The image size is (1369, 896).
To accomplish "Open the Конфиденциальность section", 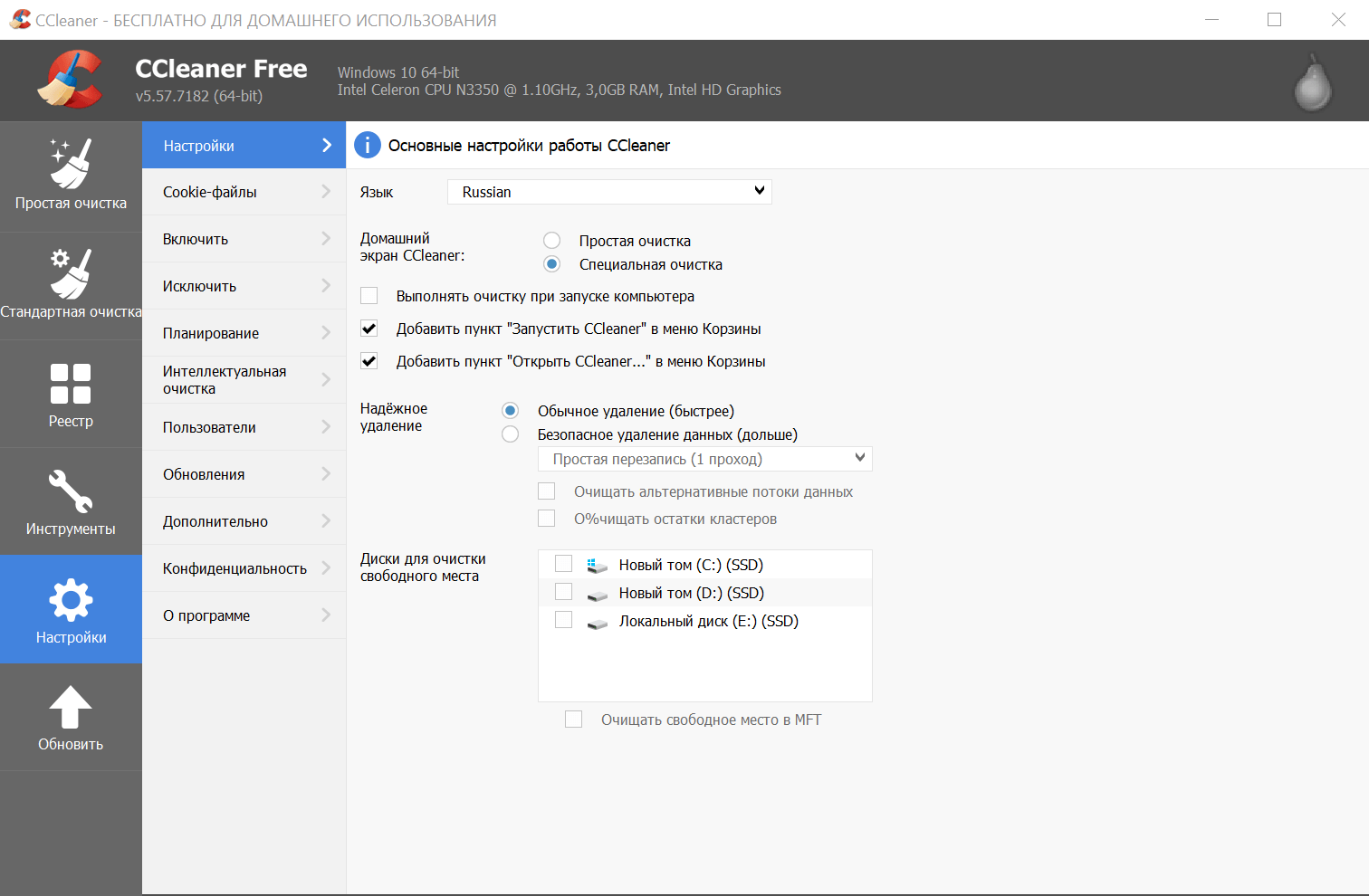I will [x=244, y=568].
